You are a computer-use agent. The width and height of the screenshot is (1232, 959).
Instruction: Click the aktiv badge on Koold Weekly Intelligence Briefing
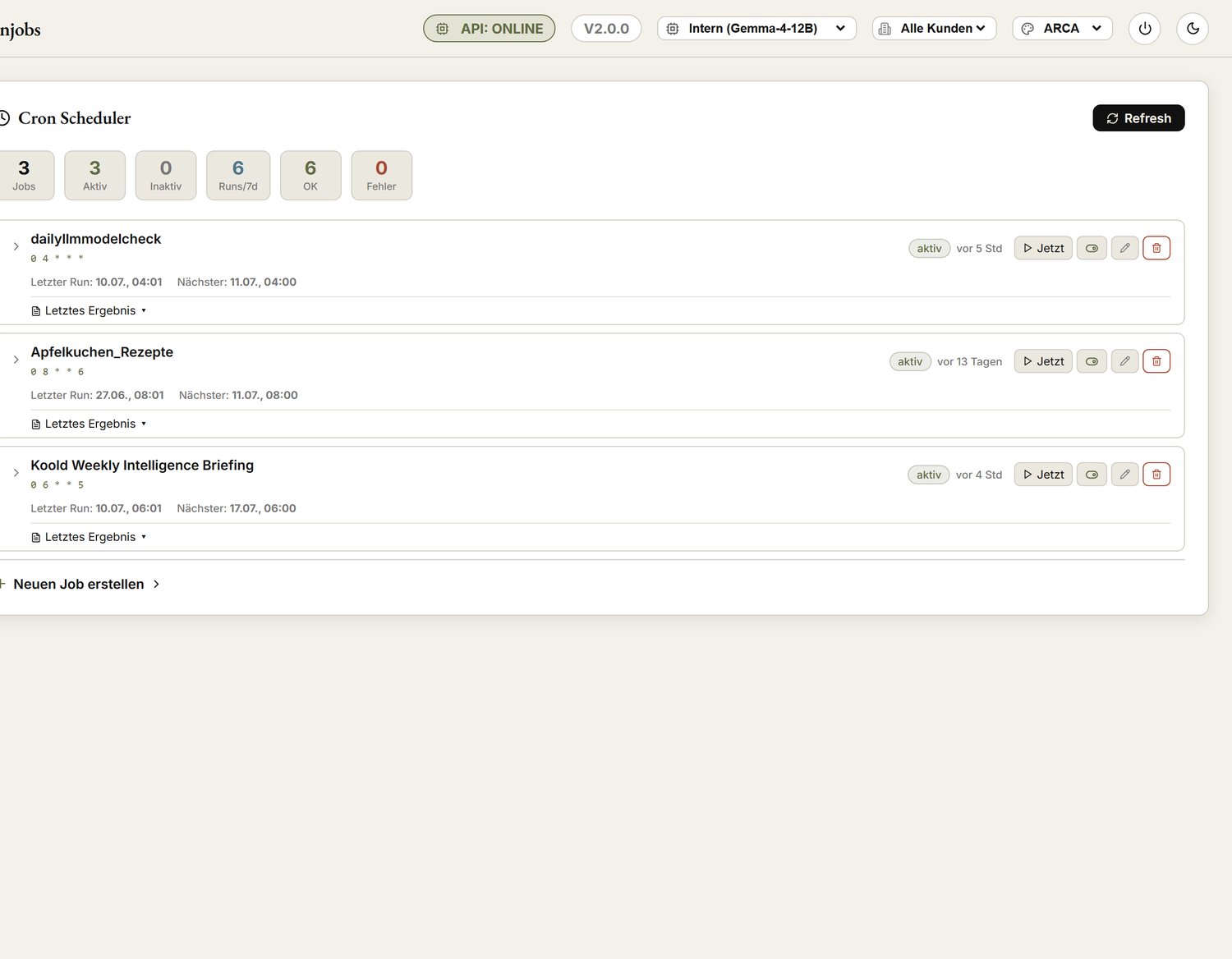[x=929, y=475]
